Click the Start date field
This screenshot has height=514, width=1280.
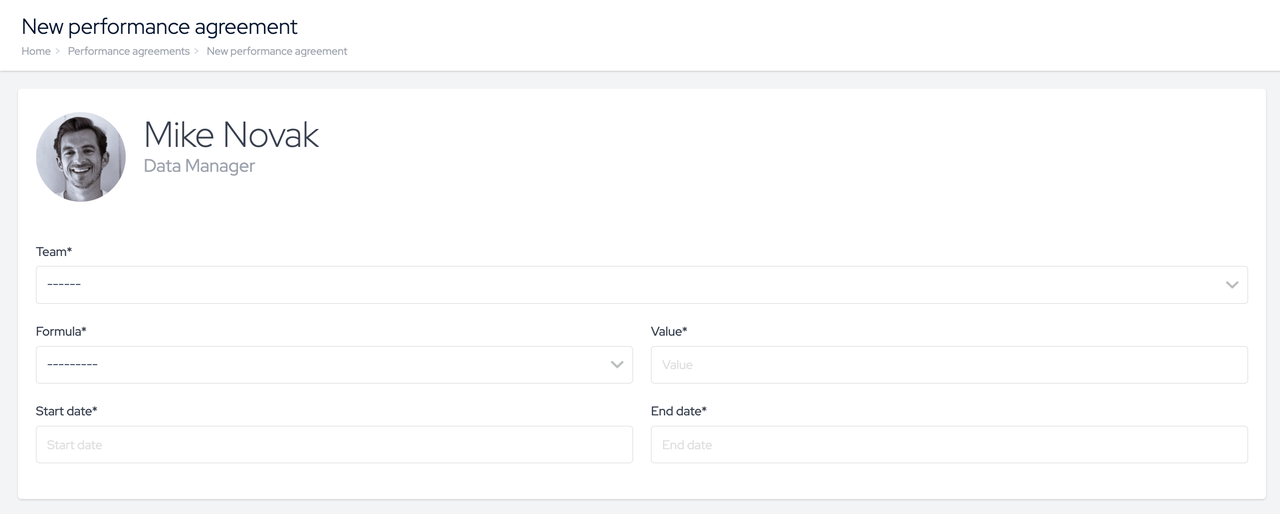click(x=334, y=445)
